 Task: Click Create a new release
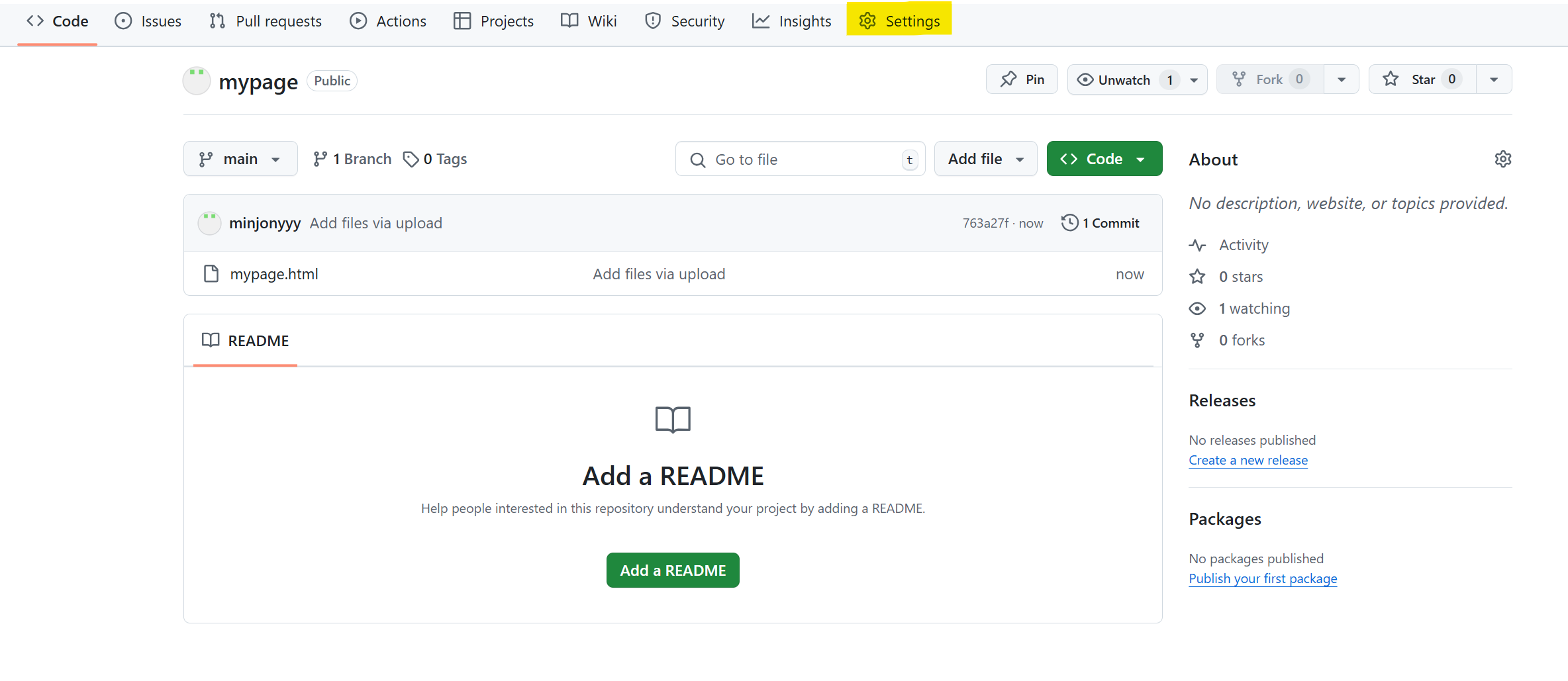point(1248,460)
